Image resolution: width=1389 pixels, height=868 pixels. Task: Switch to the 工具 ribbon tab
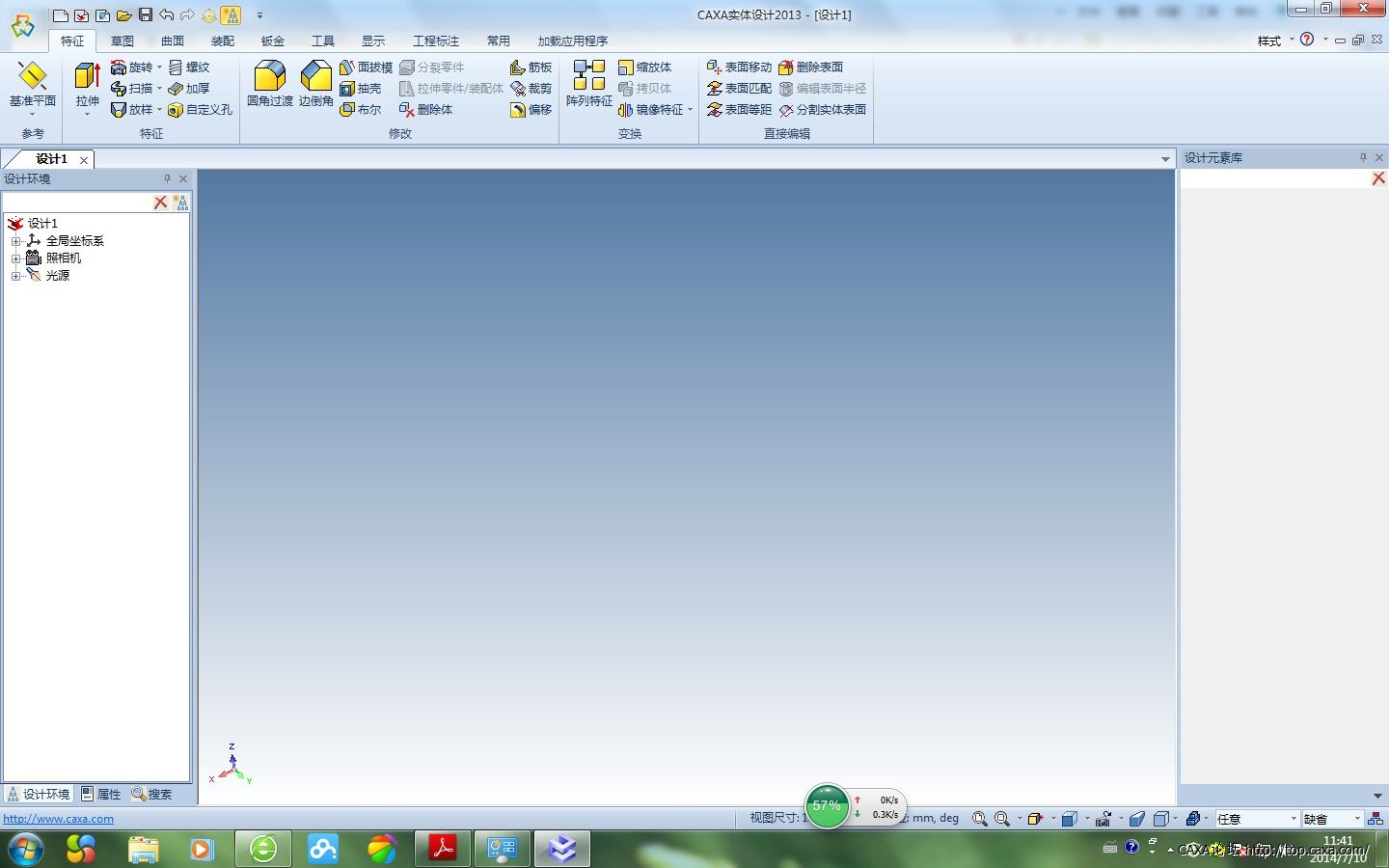coord(323,41)
